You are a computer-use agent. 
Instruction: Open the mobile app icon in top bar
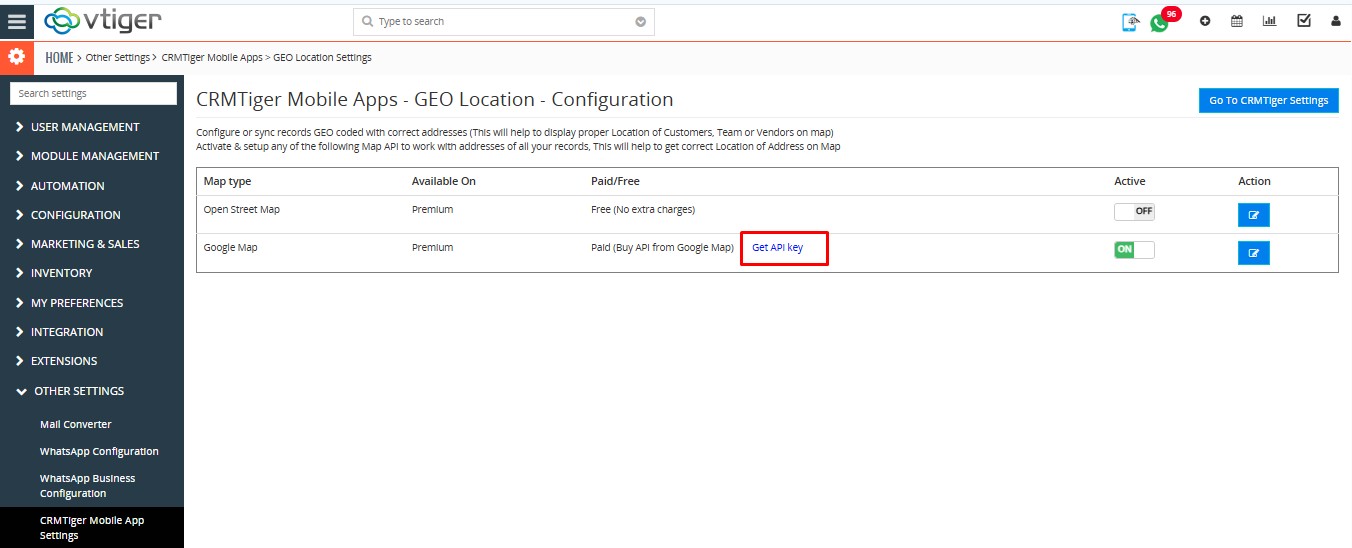(x=1130, y=21)
